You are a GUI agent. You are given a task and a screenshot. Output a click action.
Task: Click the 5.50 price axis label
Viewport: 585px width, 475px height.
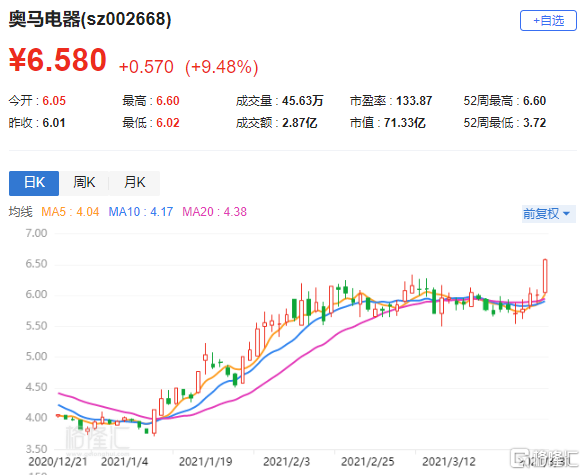[x=36, y=326]
